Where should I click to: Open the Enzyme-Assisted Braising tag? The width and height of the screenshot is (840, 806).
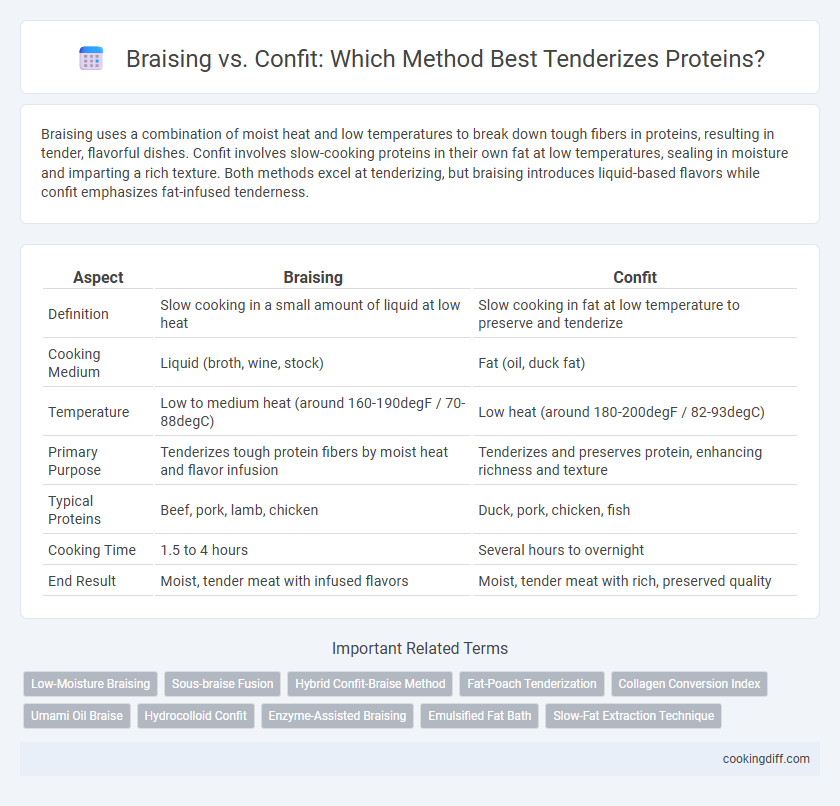(337, 716)
